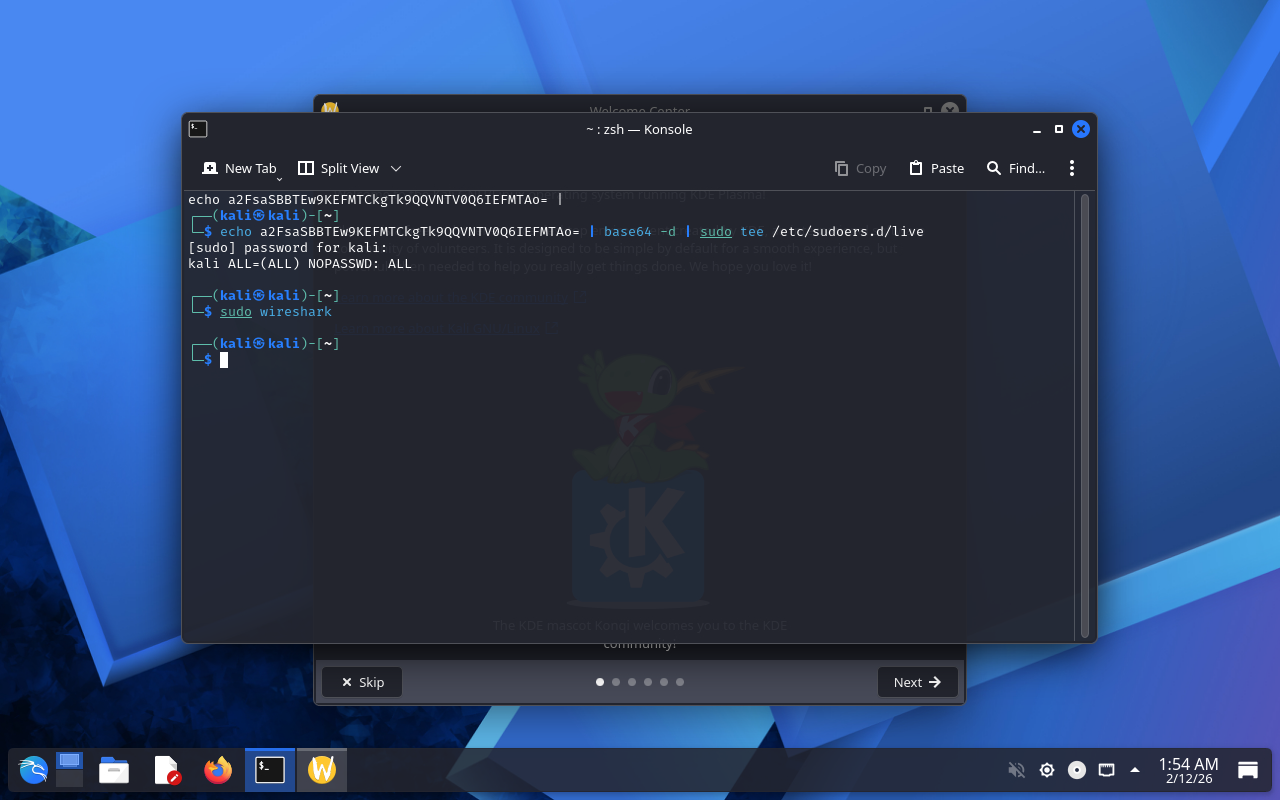The image size is (1280, 800).
Task: Click Paste in the Konsole toolbar
Action: 936,168
